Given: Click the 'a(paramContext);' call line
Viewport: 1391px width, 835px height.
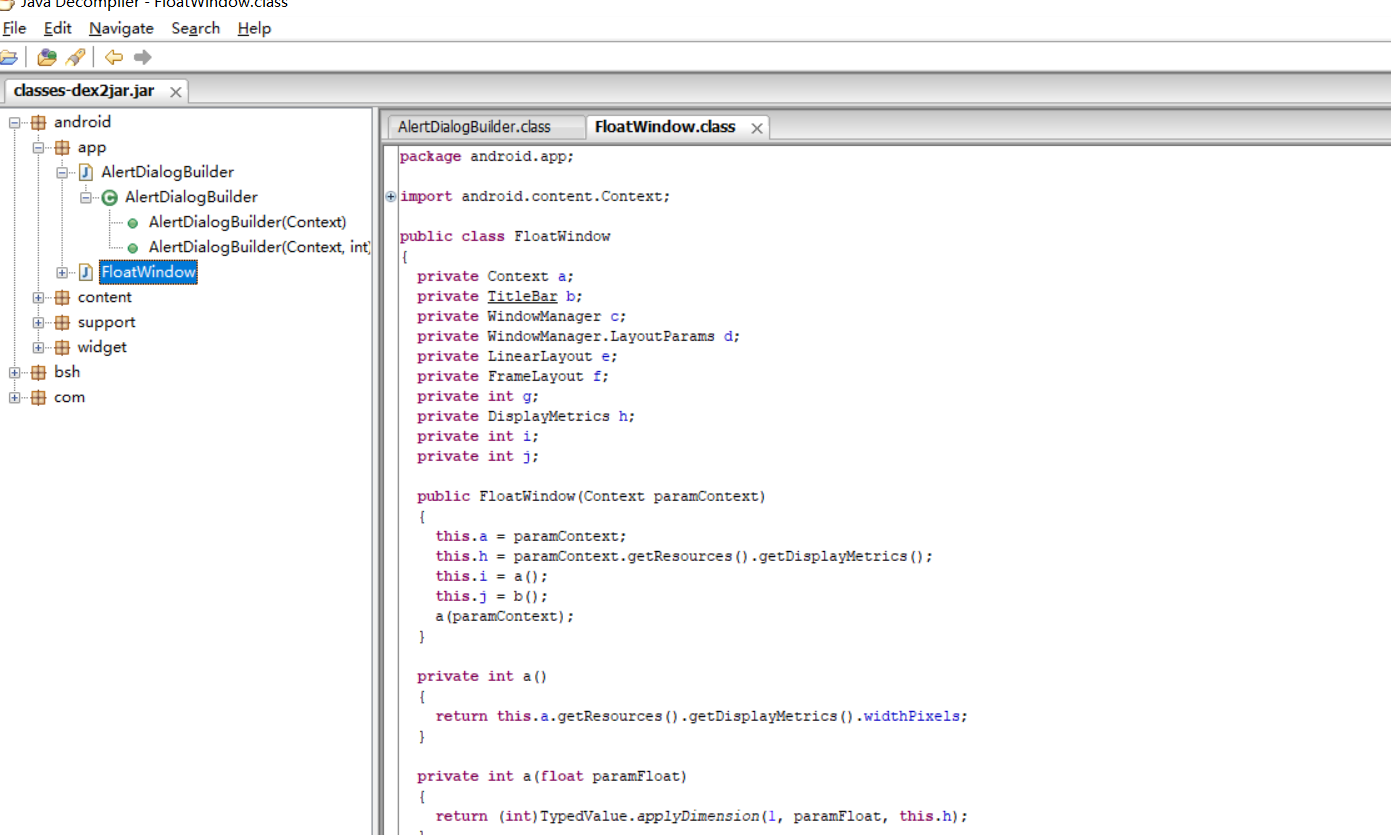Looking at the screenshot, I should [505, 616].
